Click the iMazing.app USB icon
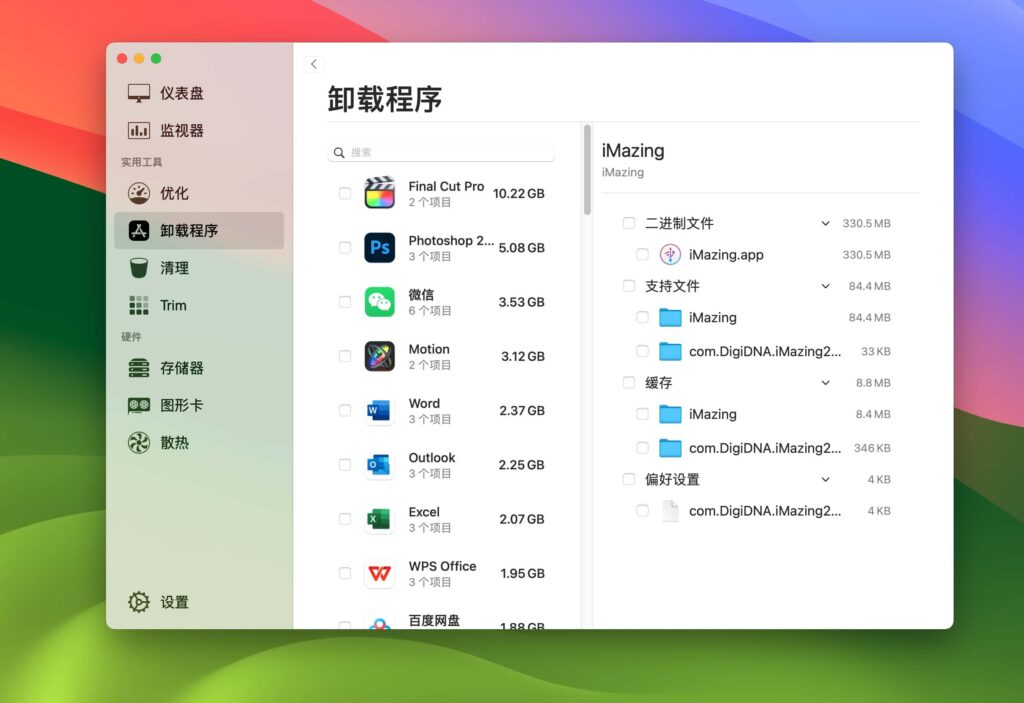 coord(670,255)
